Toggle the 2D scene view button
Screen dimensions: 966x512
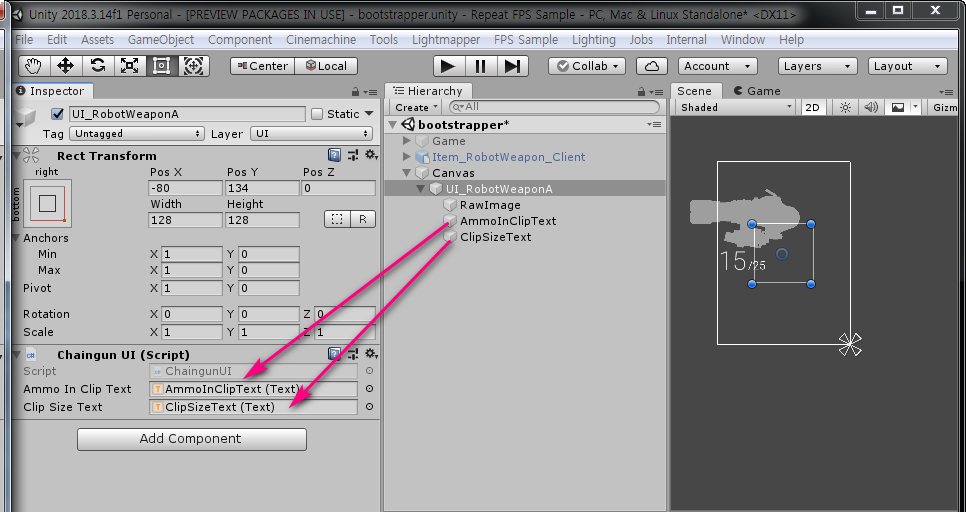click(813, 107)
